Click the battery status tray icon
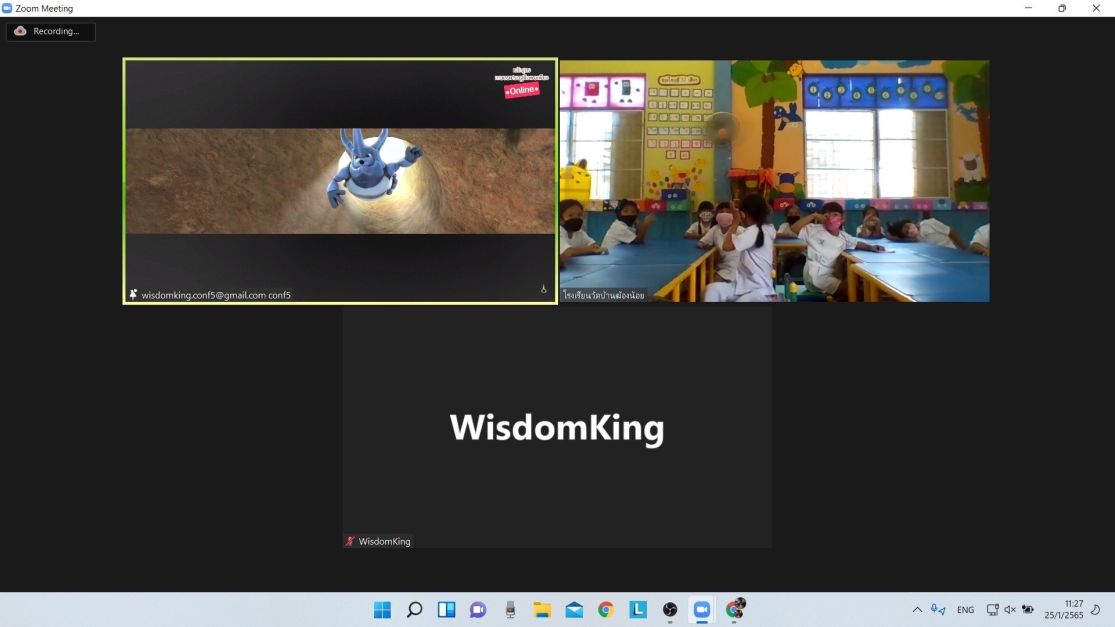 point(1028,609)
